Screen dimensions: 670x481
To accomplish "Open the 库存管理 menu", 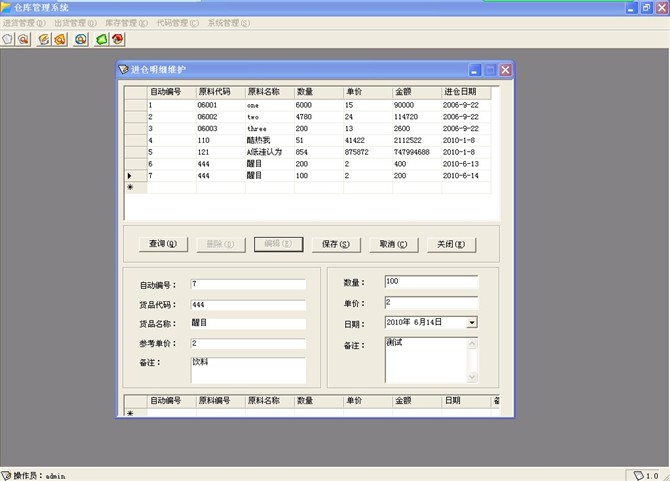I will (x=126, y=23).
